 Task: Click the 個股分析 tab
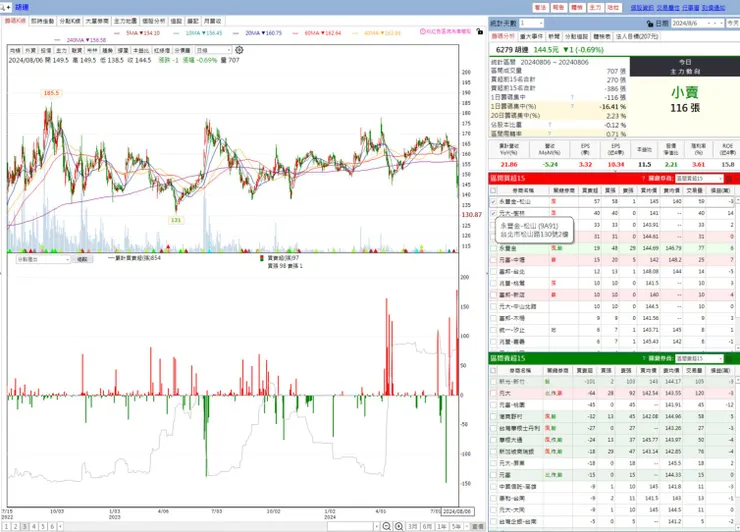point(154,21)
